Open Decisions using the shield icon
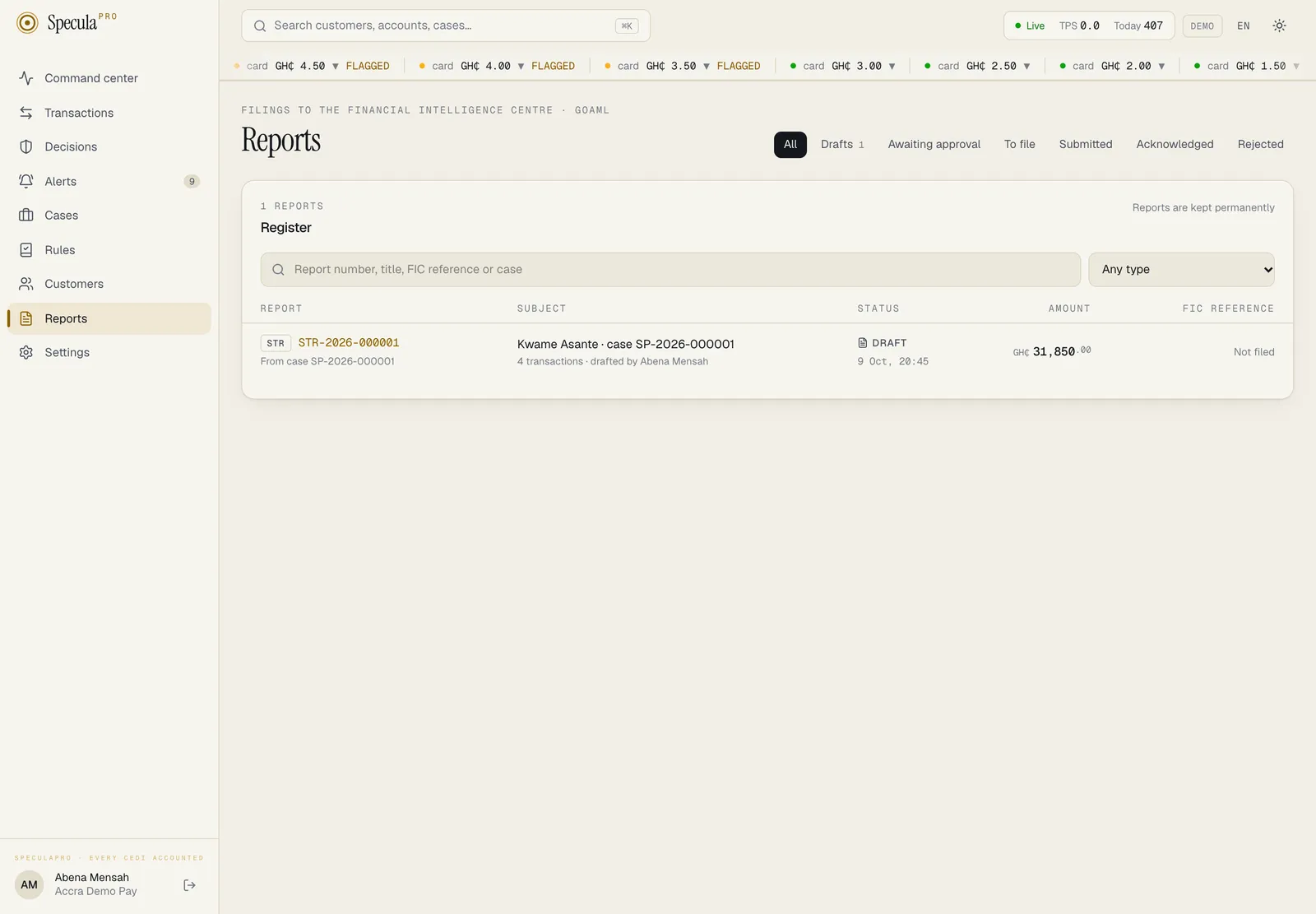Screen dimensions: 1316x914 click(x=26, y=146)
